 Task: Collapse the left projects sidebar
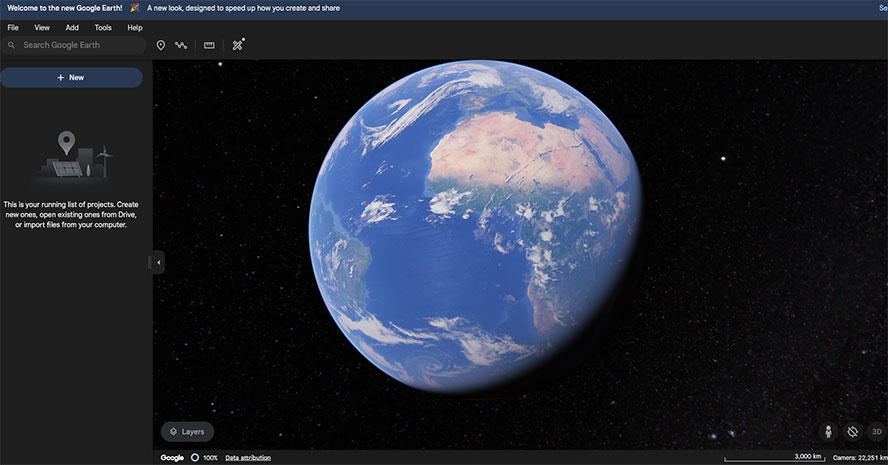[x=158, y=262]
